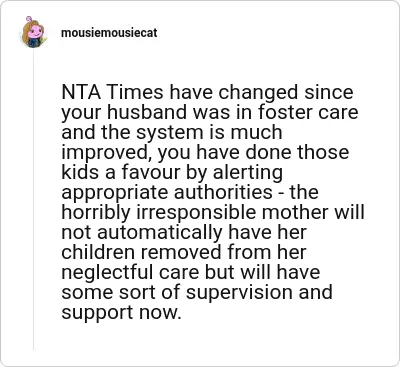
Task: Click the line 'not automatically have her'
Action: click(184, 232)
